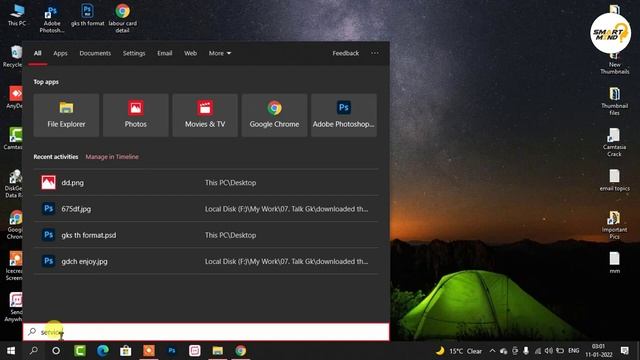Open Movies & TV tile
Viewport: 640px width, 360px height.
(205, 115)
